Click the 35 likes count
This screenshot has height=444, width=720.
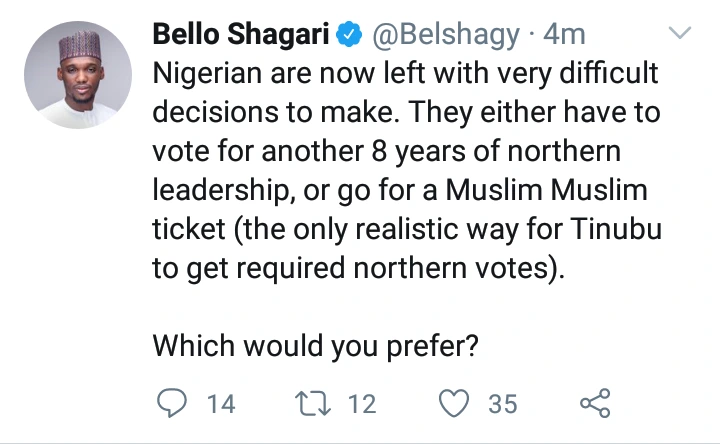[x=502, y=404]
